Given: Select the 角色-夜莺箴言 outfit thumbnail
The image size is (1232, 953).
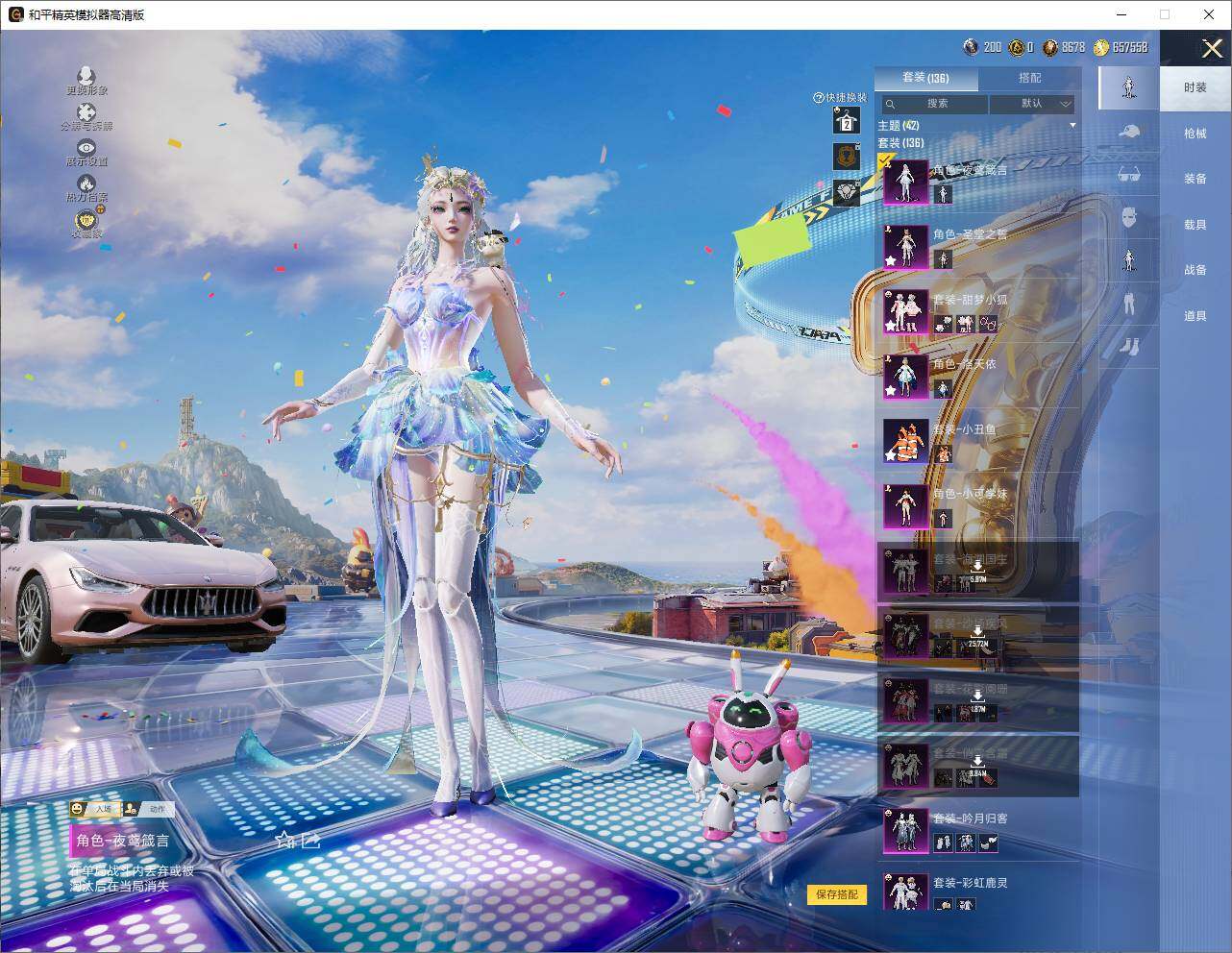Looking at the screenshot, I should click(x=905, y=182).
